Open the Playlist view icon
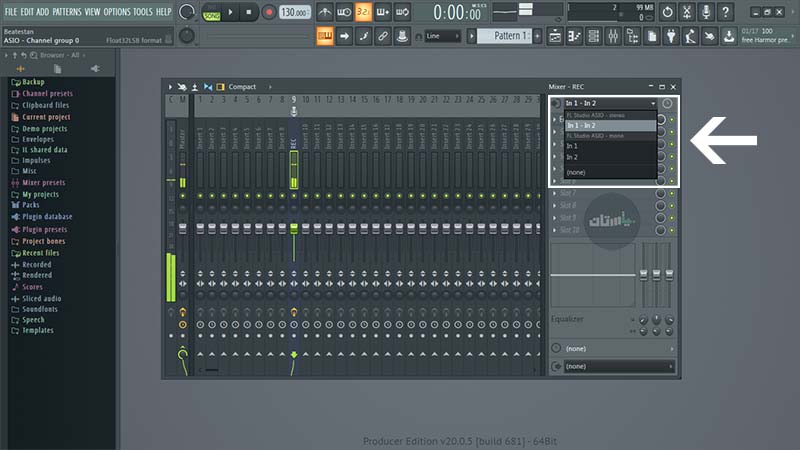 555,36
